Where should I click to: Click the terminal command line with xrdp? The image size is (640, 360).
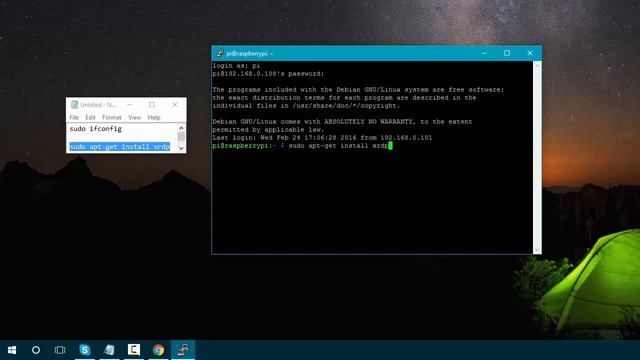[x=302, y=146]
